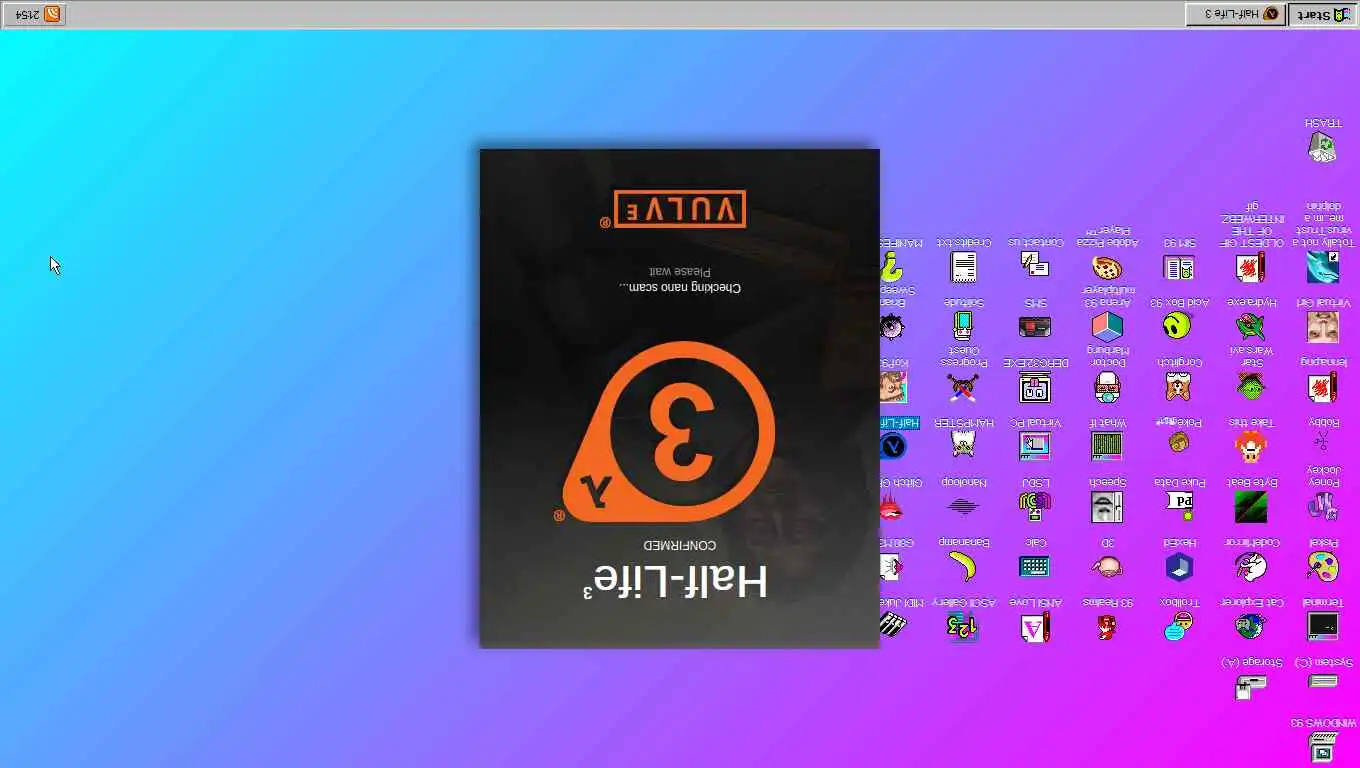Viewport: 1360px width, 768px height.
Task: Open the Bananamp player
Action: click(963, 566)
